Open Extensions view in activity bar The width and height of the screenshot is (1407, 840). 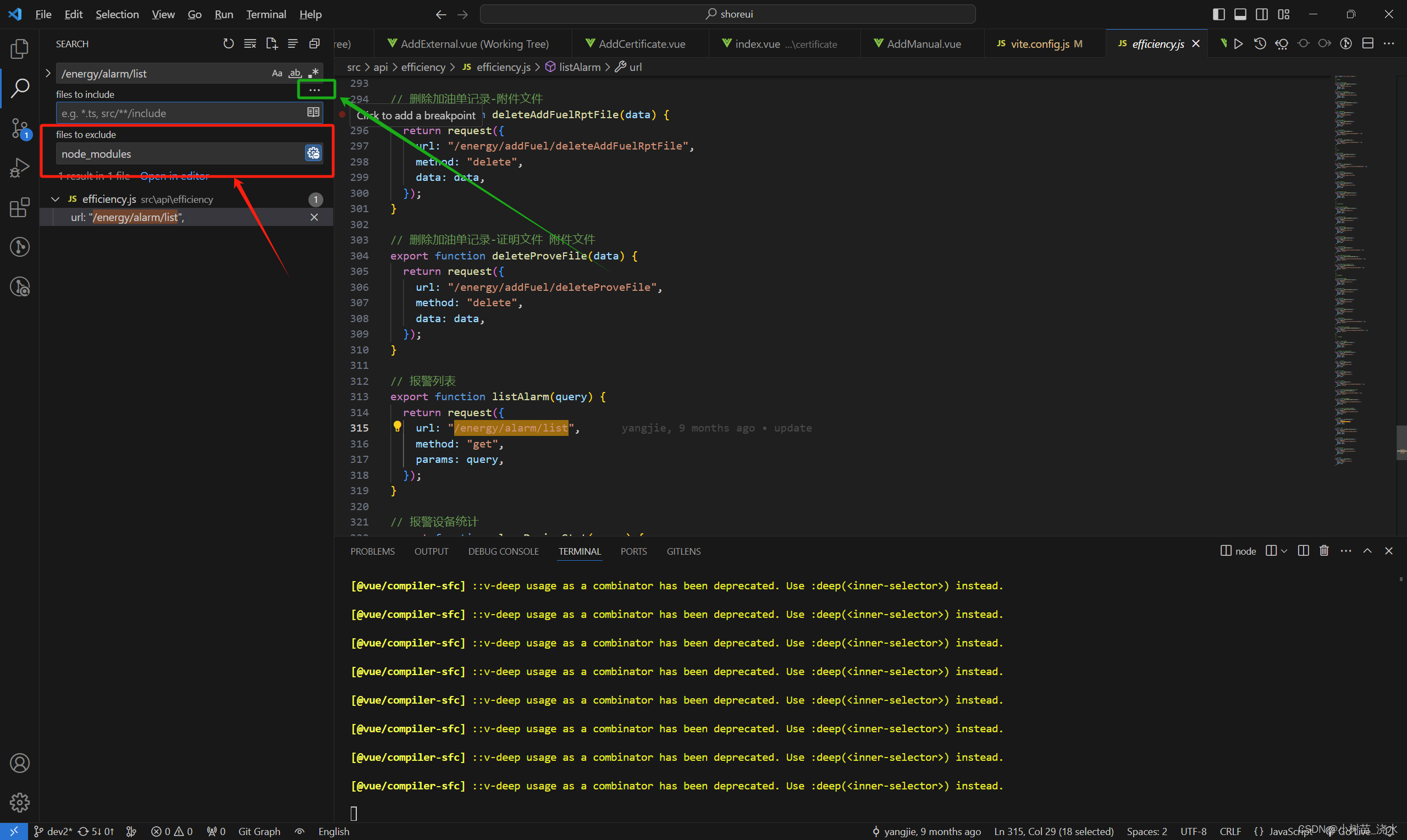coord(20,207)
